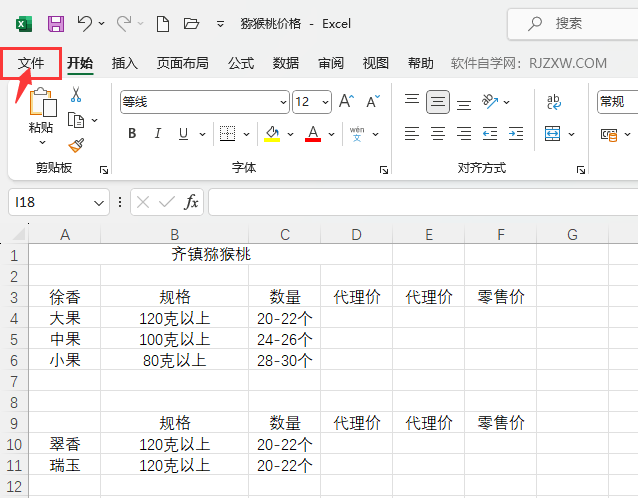The height and width of the screenshot is (498, 638).
Task: Toggle Underline formatting
Action: (184, 133)
